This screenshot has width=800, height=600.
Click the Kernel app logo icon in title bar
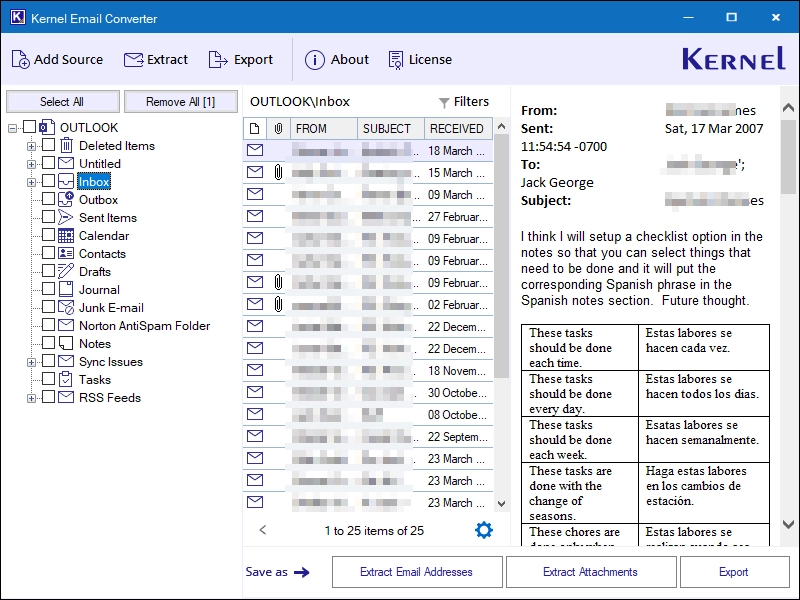click(x=18, y=17)
